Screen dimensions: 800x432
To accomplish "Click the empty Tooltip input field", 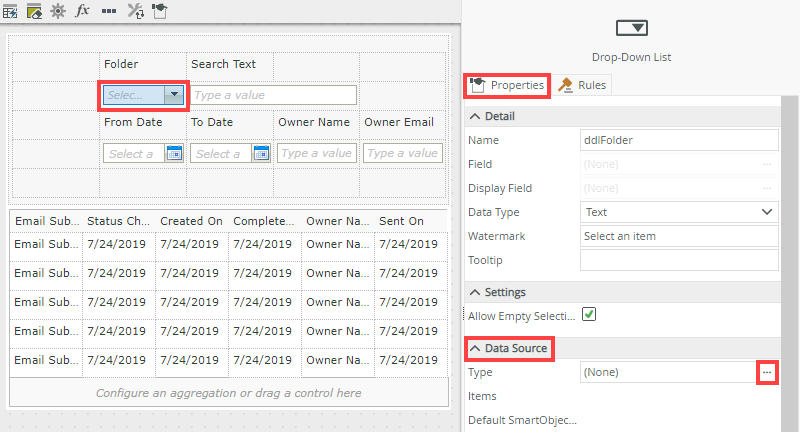I will tap(679, 260).
